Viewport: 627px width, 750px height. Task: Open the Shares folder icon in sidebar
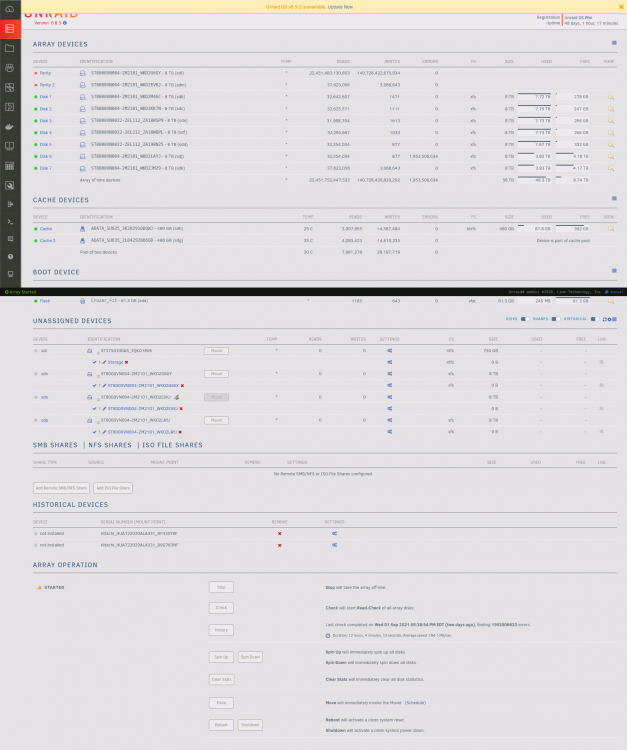[x=10, y=48]
